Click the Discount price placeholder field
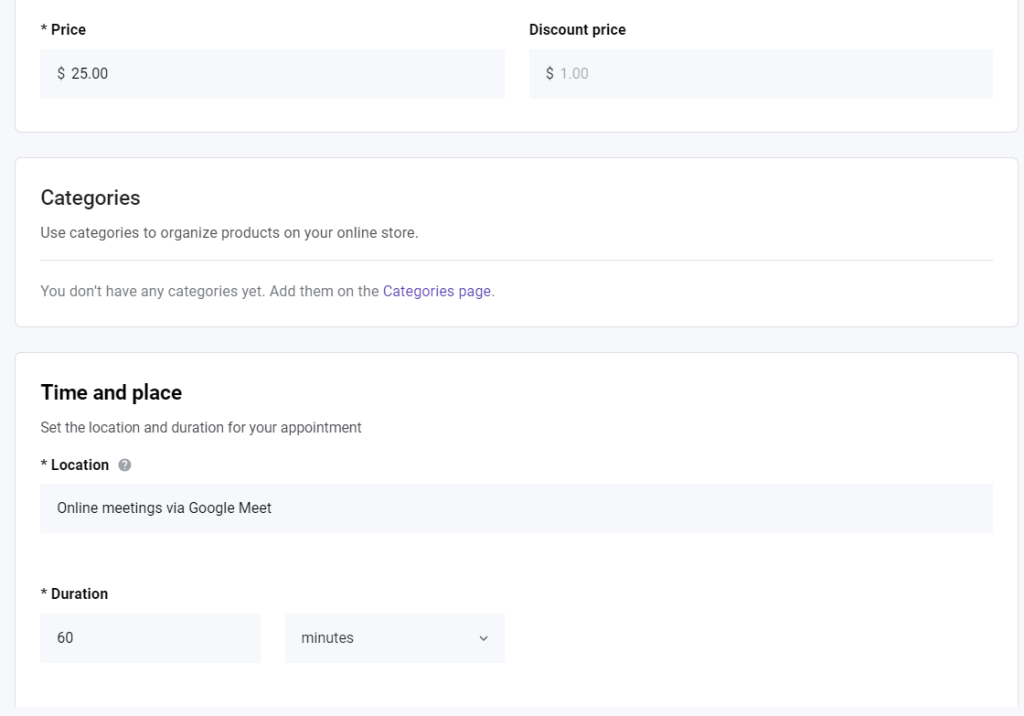The height and width of the screenshot is (716, 1024). (x=760, y=73)
